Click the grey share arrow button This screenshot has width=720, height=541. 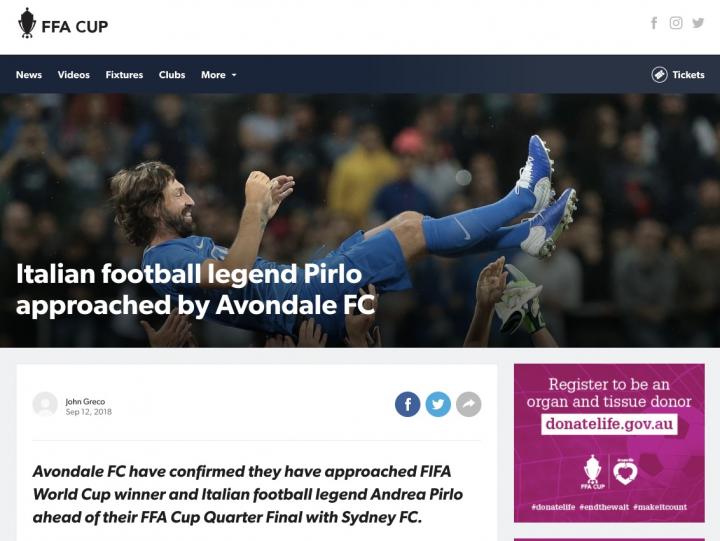click(468, 404)
